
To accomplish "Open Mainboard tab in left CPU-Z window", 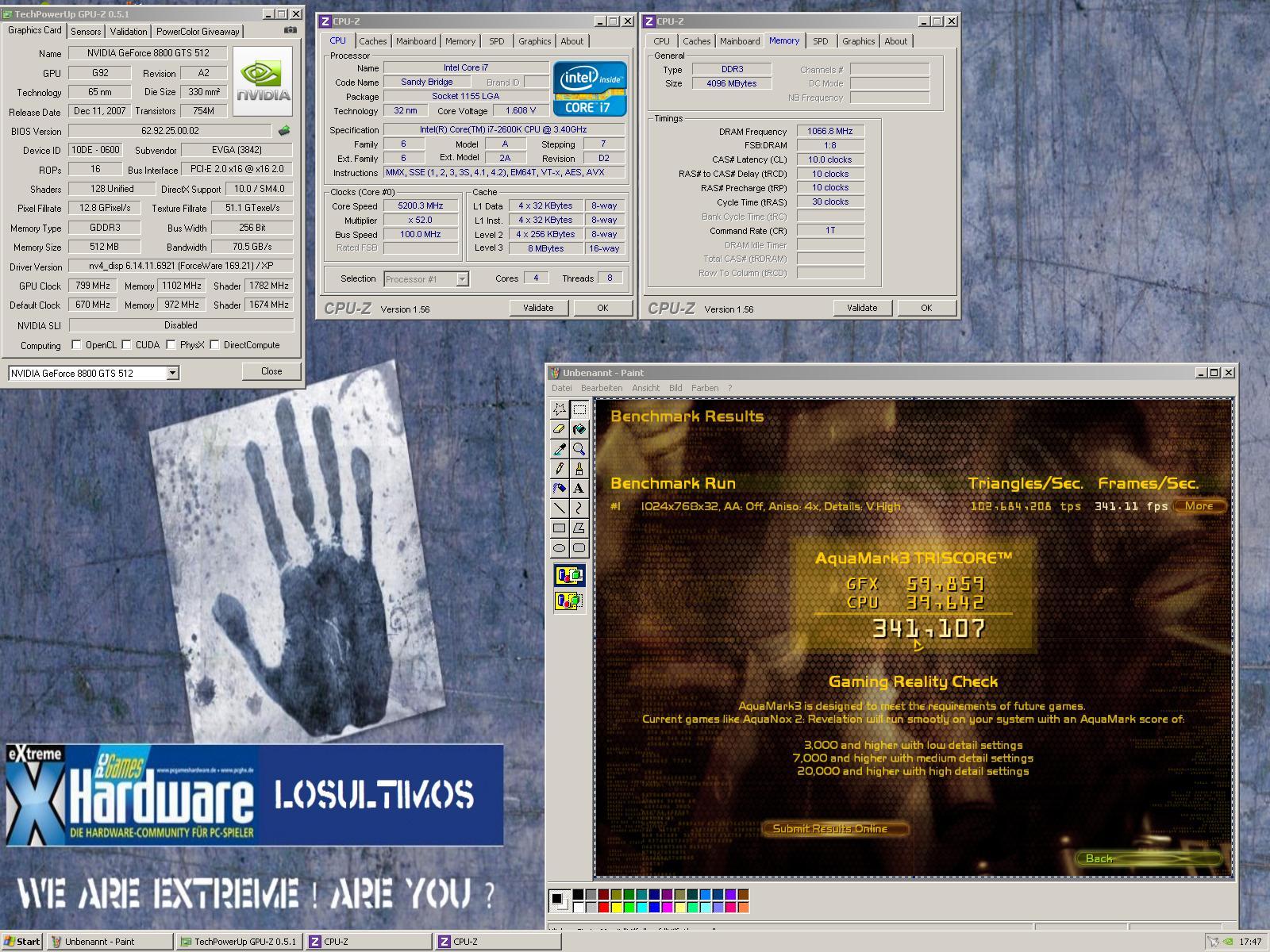I will [x=416, y=41].
